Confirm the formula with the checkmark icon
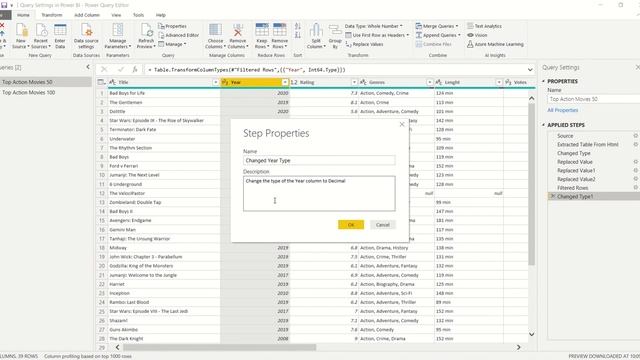 tap(120, 70)
